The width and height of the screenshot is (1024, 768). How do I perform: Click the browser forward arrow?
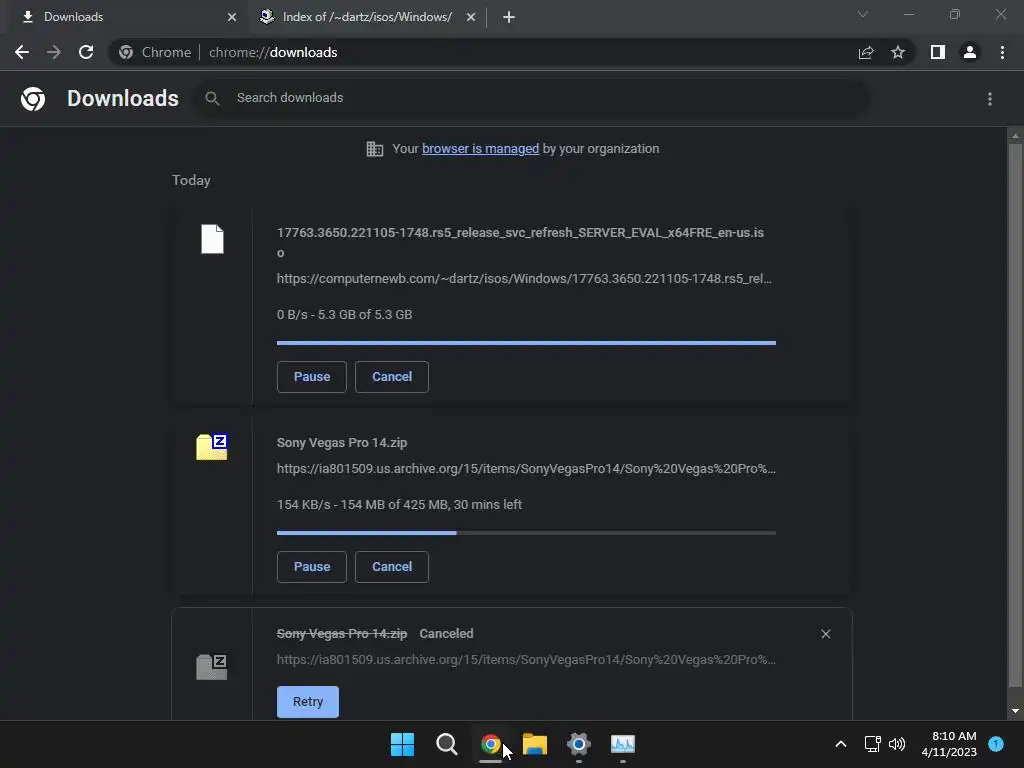tap(54, 52)
